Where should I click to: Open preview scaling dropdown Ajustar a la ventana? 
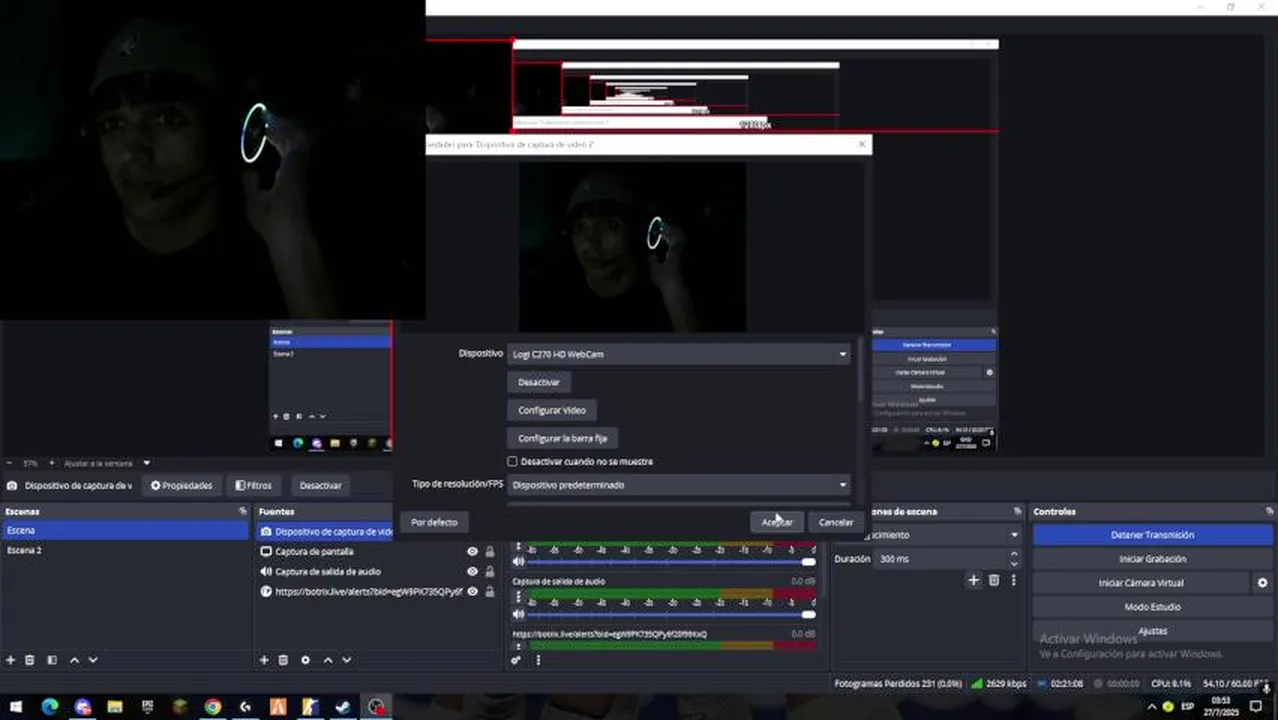point(107,463)
